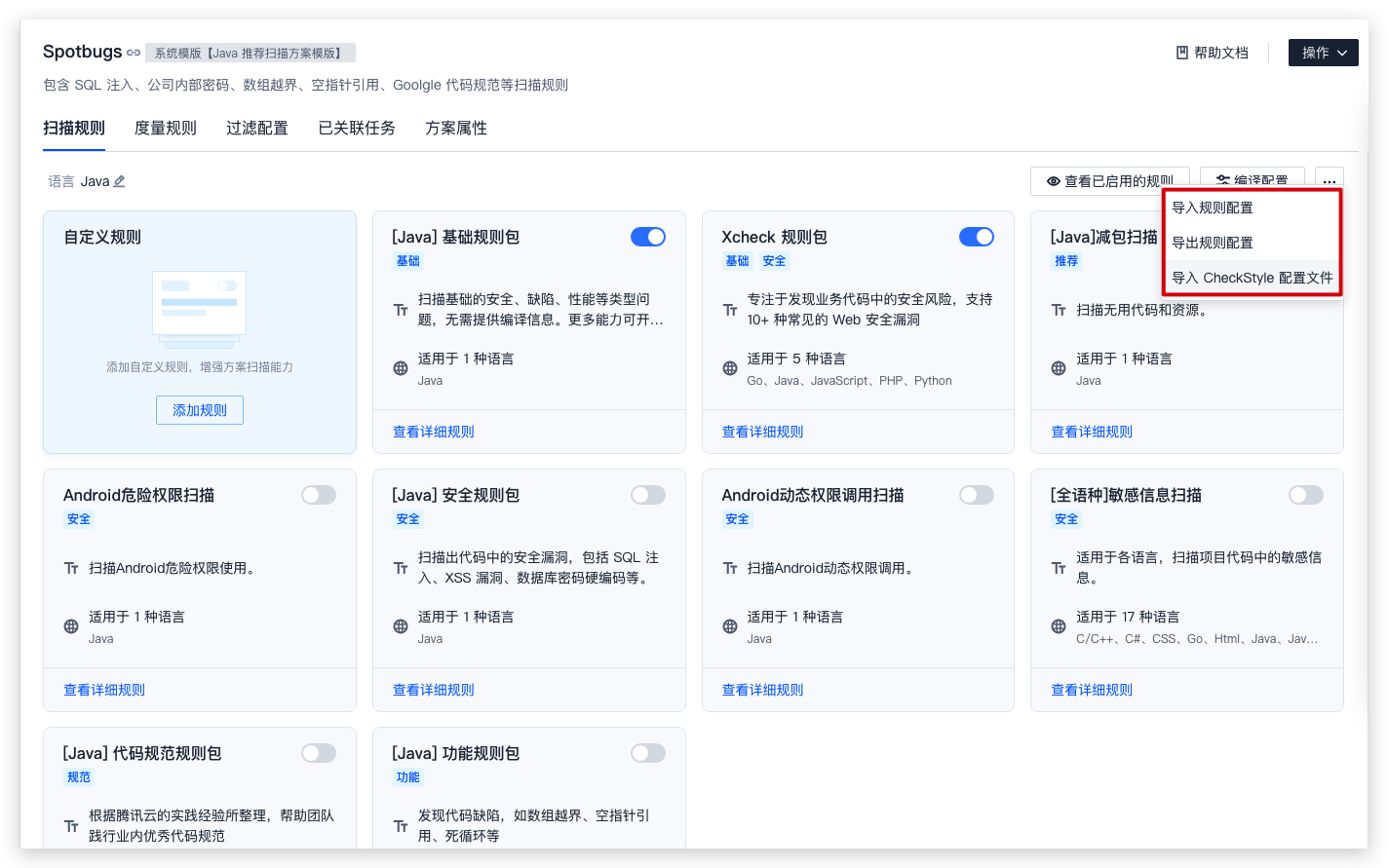The image size is (1388, 868).
Task: Click the globe icon in Xcheck 规则包 card
Action: 730,368
